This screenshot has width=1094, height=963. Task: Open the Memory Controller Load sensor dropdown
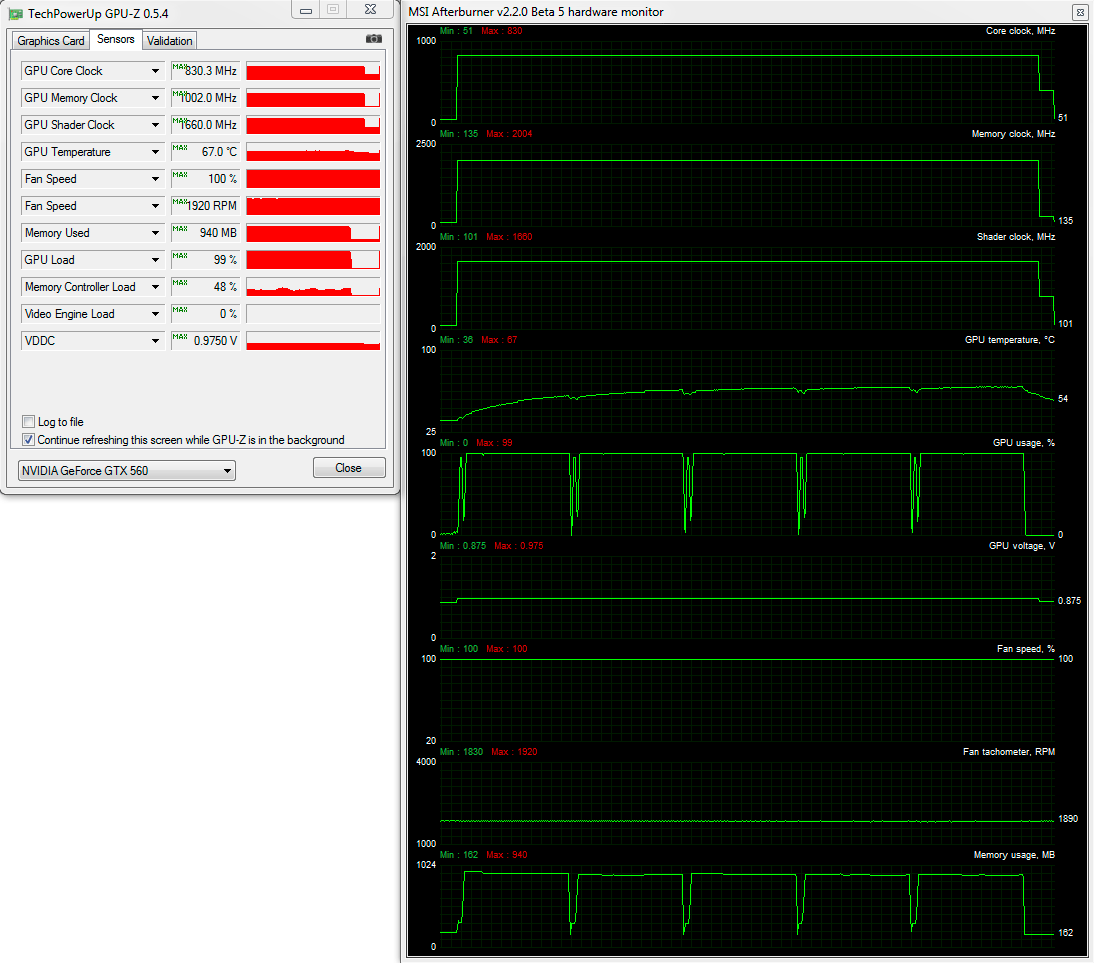[156, 288]
